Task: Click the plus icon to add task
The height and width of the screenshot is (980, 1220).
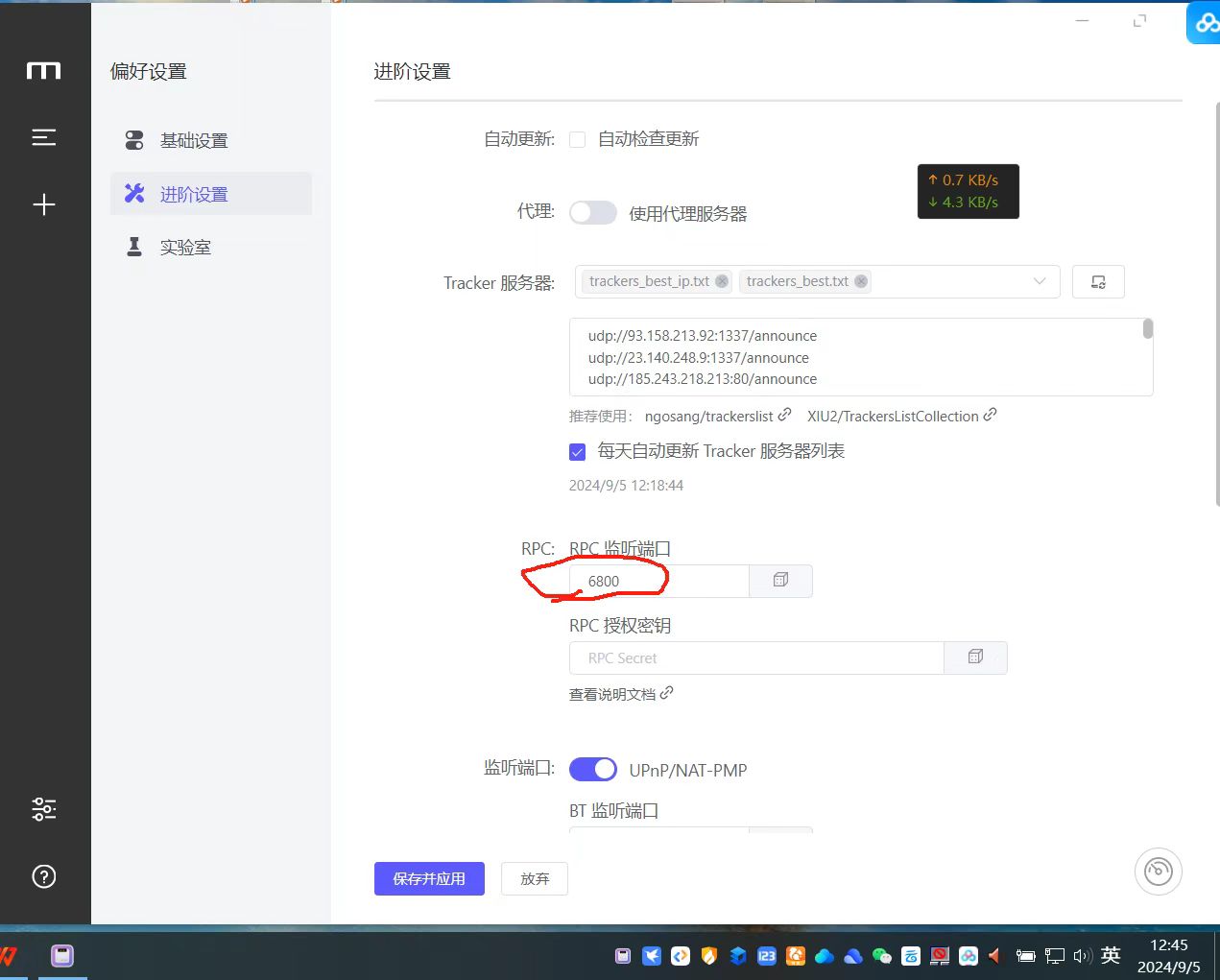Action: 44,204
